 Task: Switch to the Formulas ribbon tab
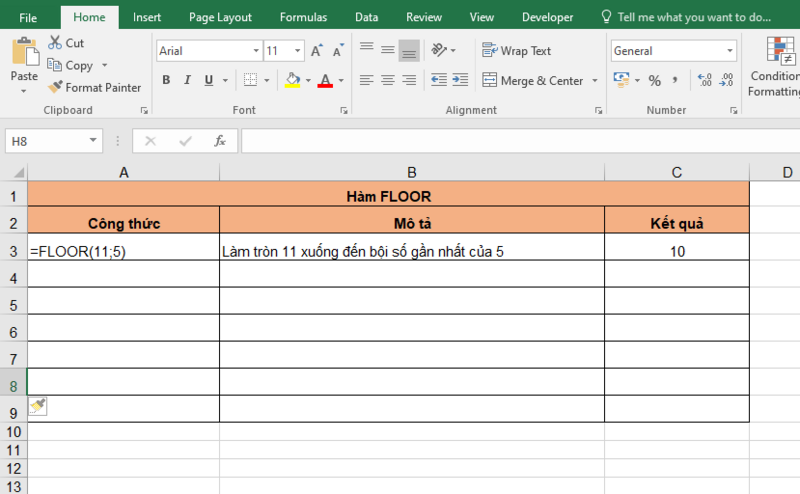coord(302,17)
